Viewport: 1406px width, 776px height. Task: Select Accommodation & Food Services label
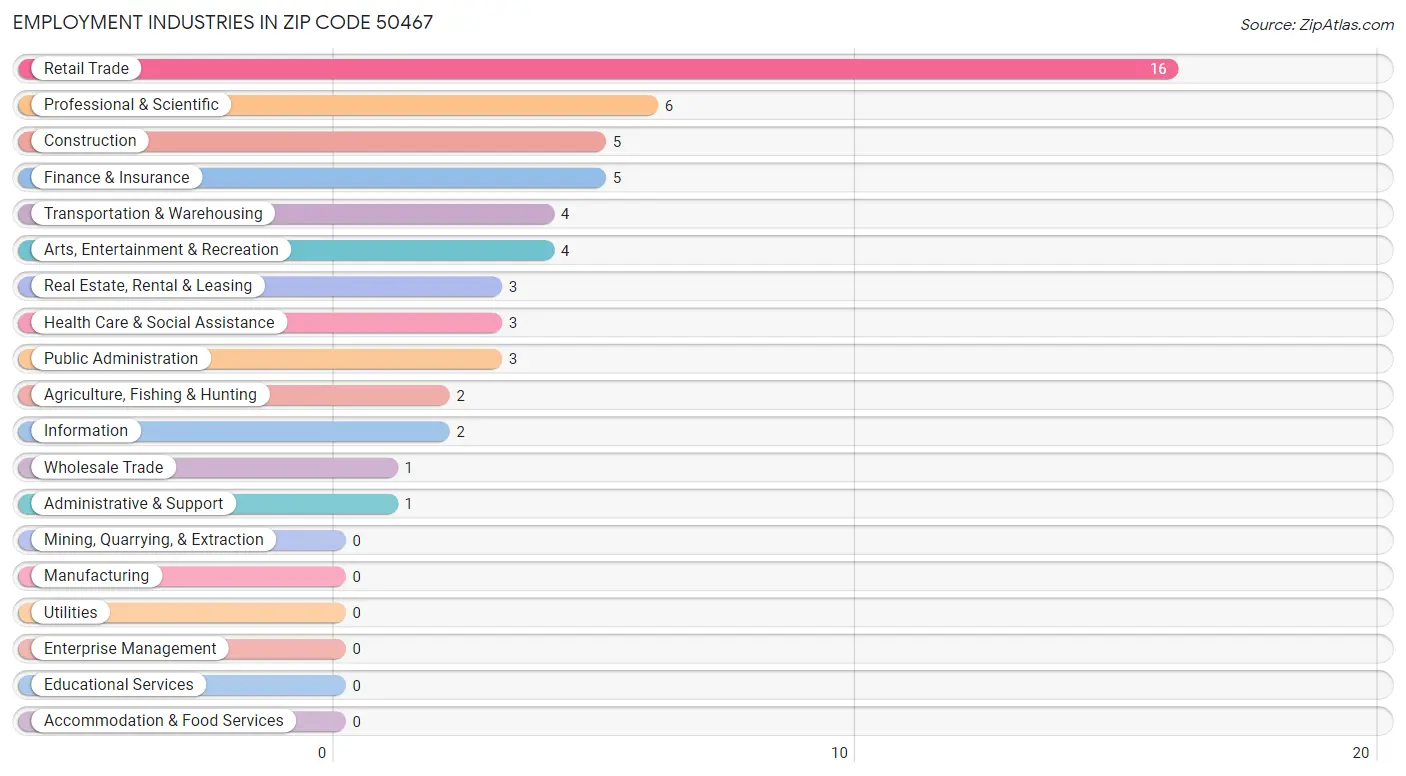(x=164, y=721)
